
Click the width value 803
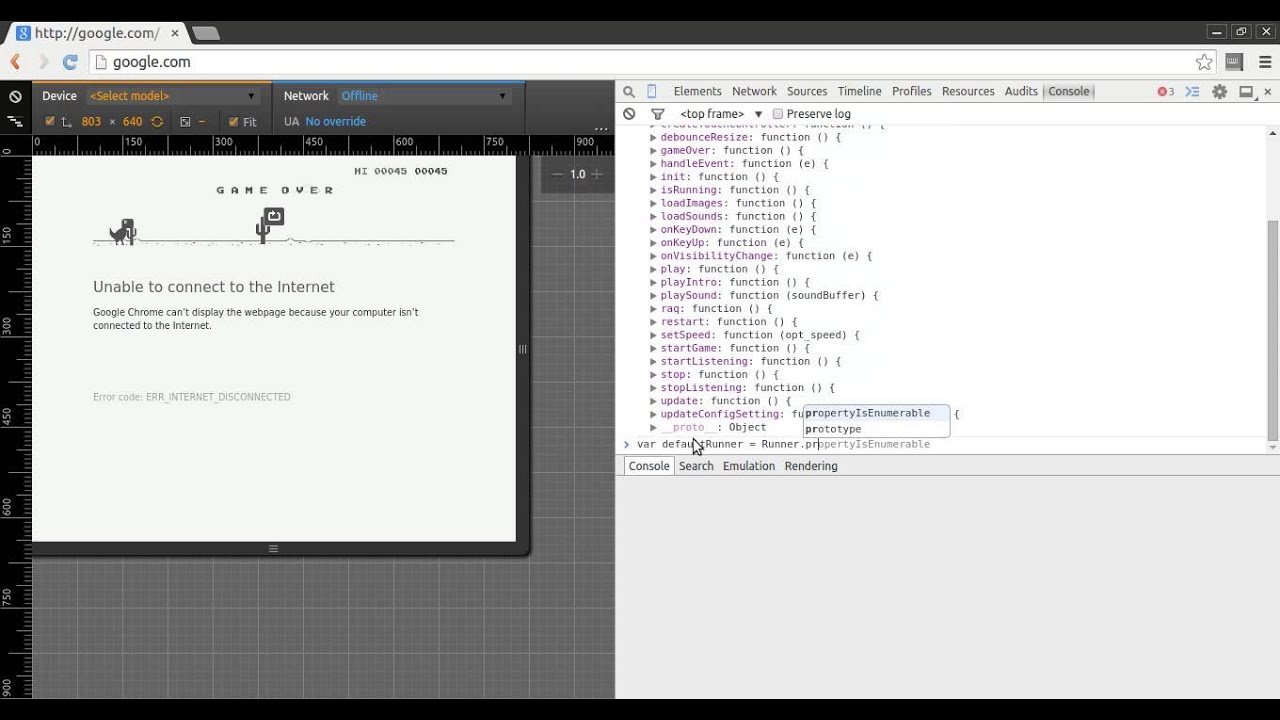91,122
